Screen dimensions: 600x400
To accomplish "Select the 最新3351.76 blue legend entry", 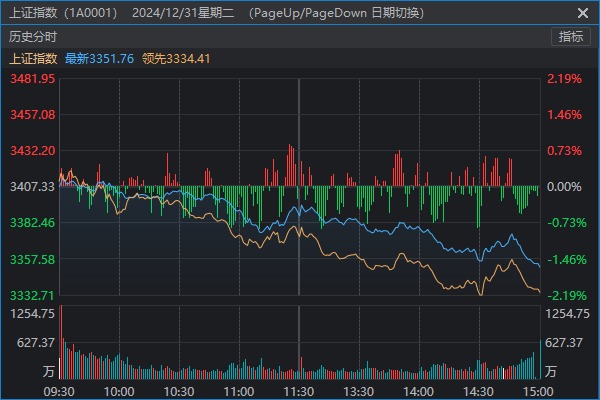I will point(99,58).
